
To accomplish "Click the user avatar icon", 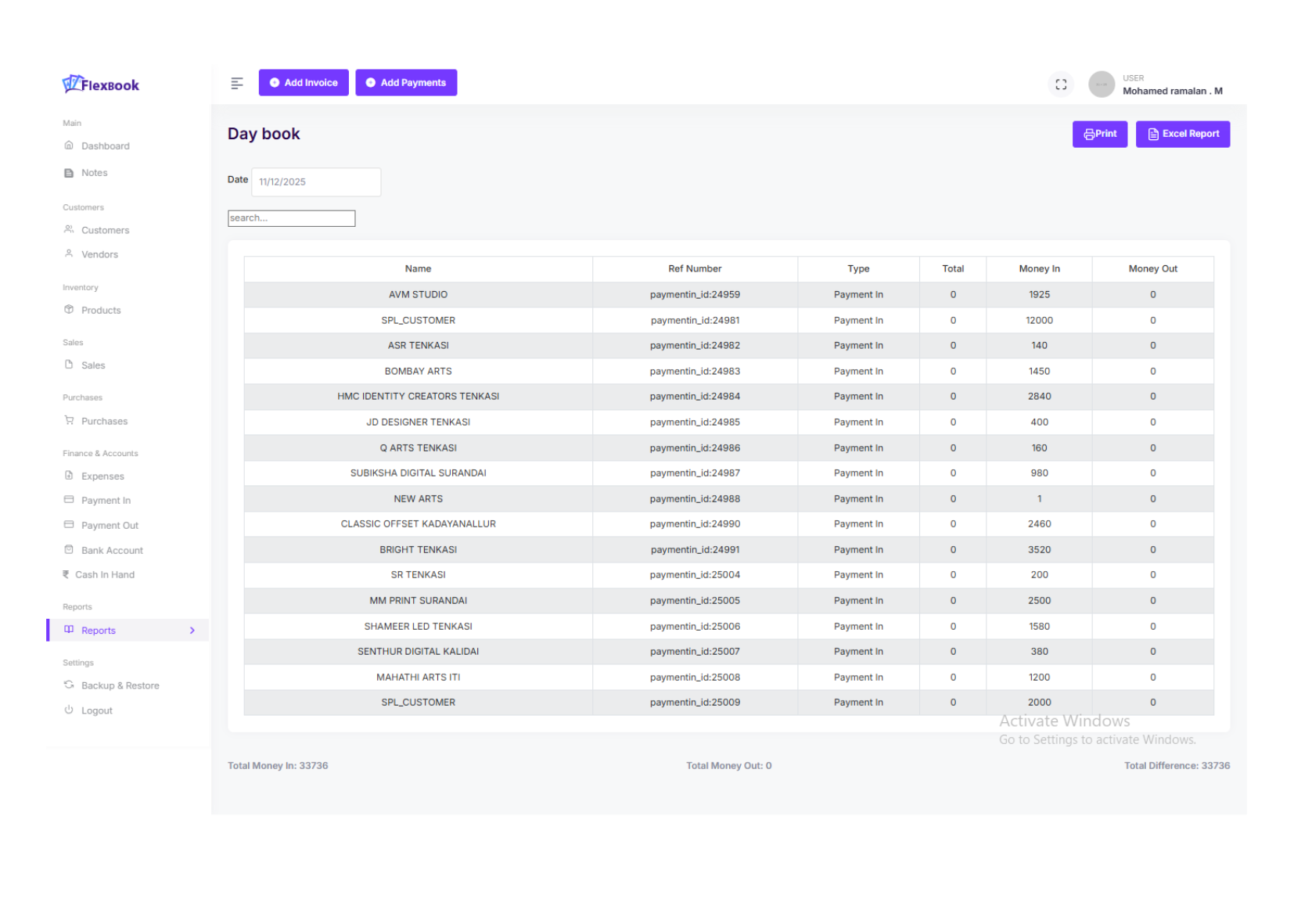I will [x=1101, y=84].
